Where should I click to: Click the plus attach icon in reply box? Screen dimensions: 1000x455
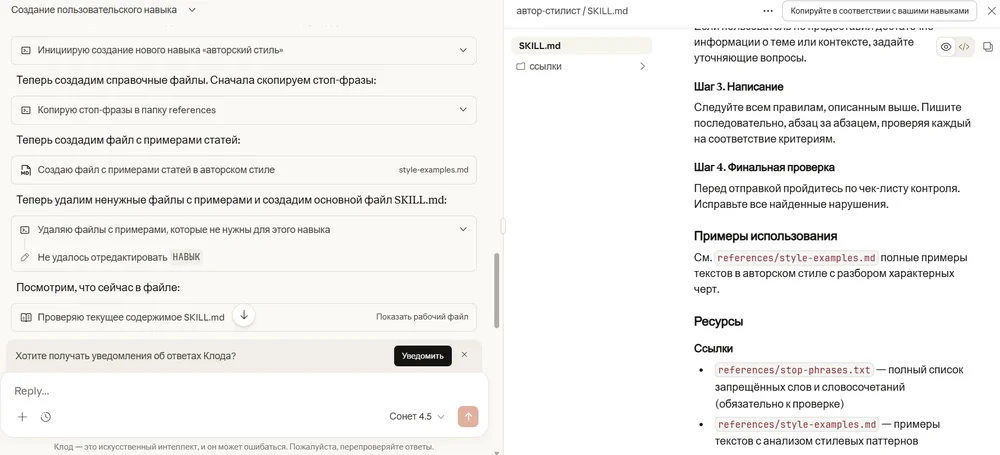click(23, 417)
